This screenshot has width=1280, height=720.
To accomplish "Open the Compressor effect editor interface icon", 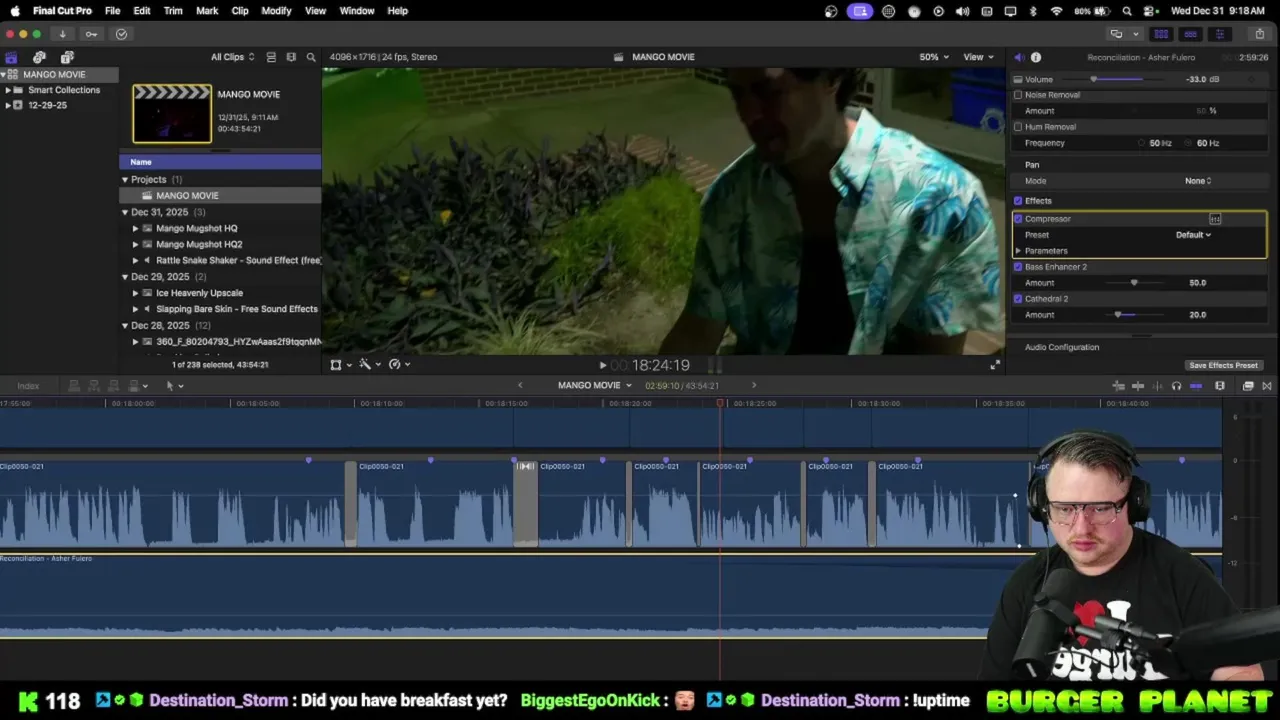I will [x=1215, y=219].
